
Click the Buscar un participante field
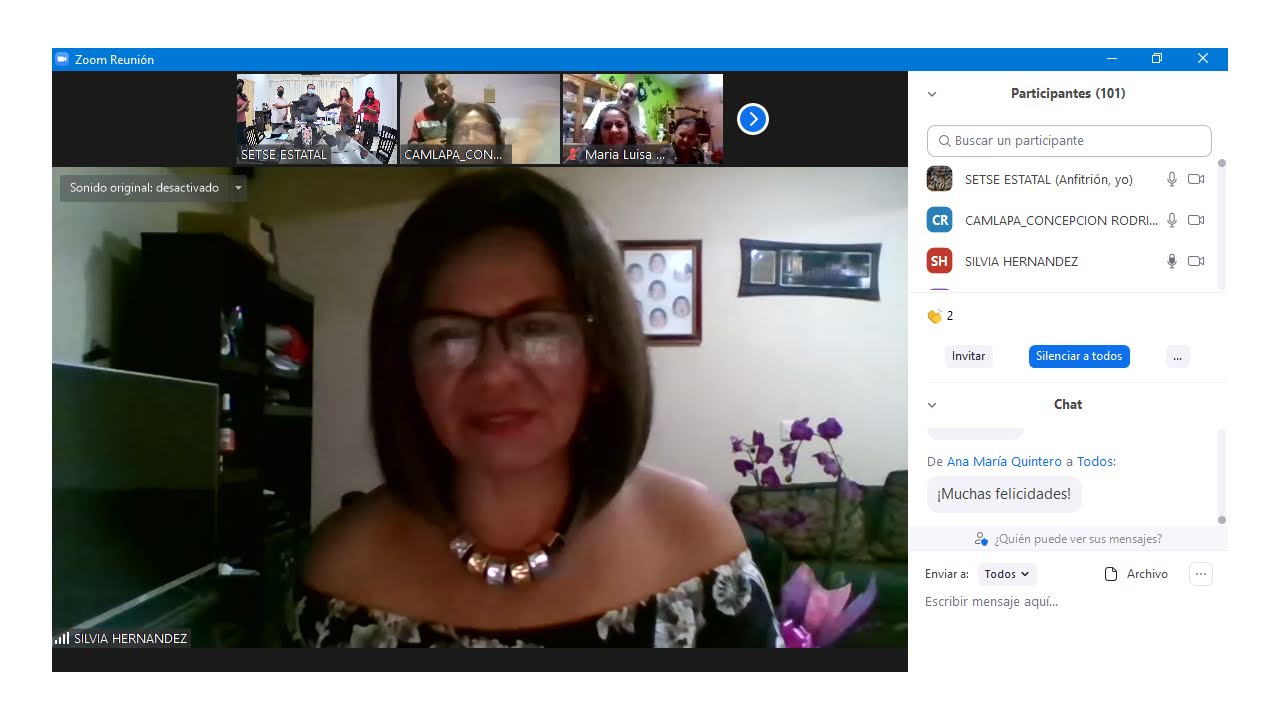[1069, 141]
